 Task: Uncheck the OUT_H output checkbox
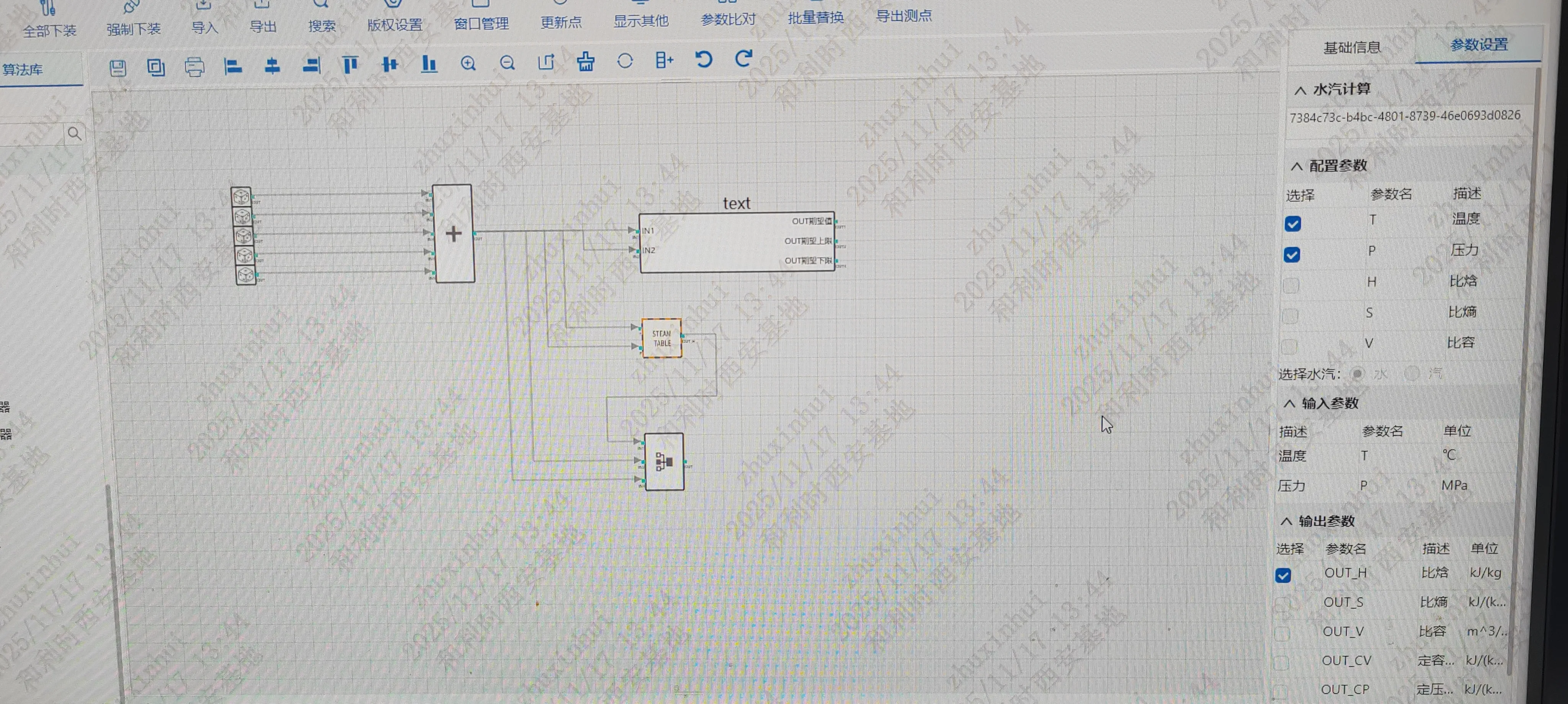pos(1282,575)
